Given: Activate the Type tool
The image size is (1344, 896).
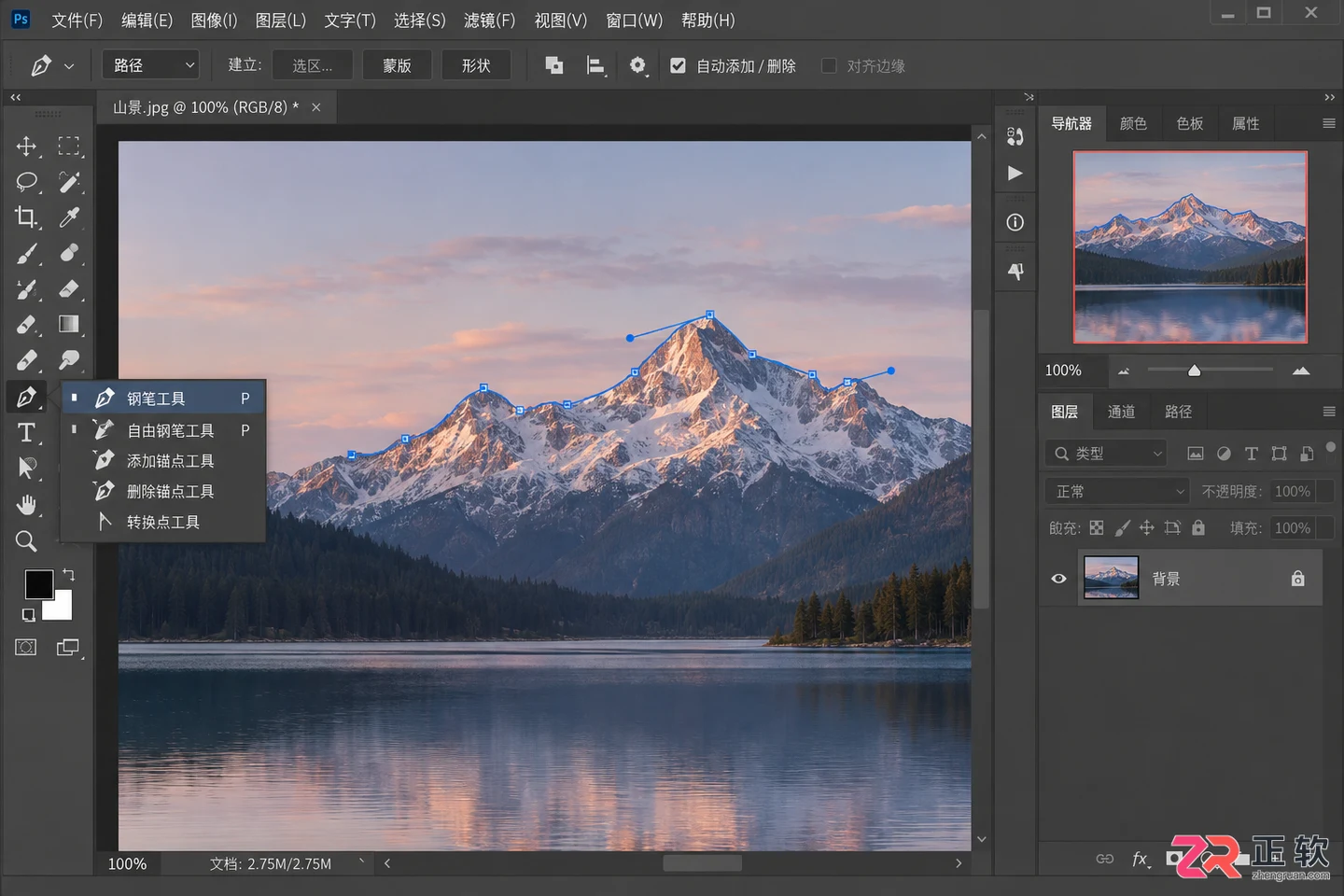Looking at the screenshot, I should (26, 432).
